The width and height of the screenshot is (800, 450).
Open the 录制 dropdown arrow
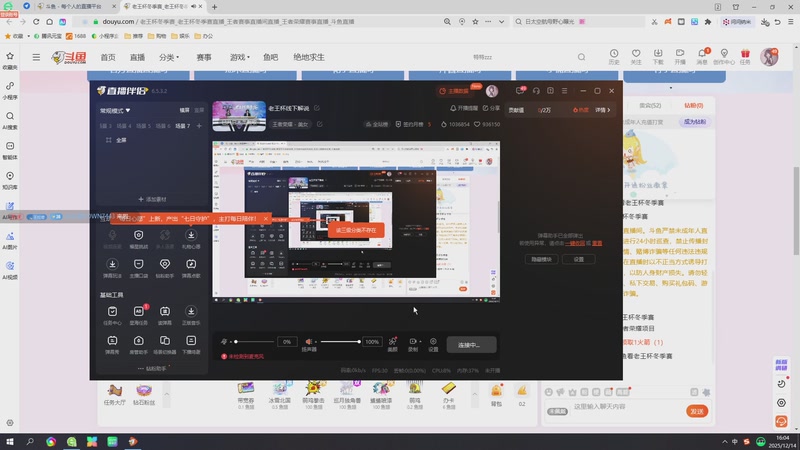420,341
